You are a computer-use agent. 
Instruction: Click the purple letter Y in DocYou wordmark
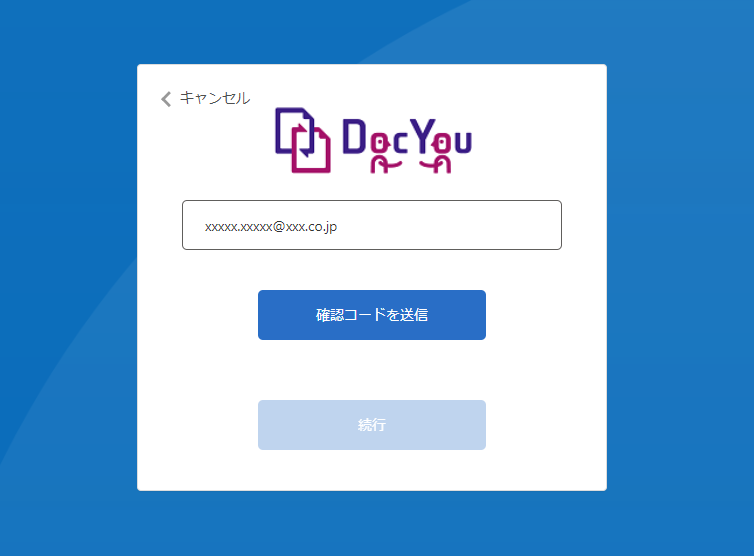click(x=422, y=136)
